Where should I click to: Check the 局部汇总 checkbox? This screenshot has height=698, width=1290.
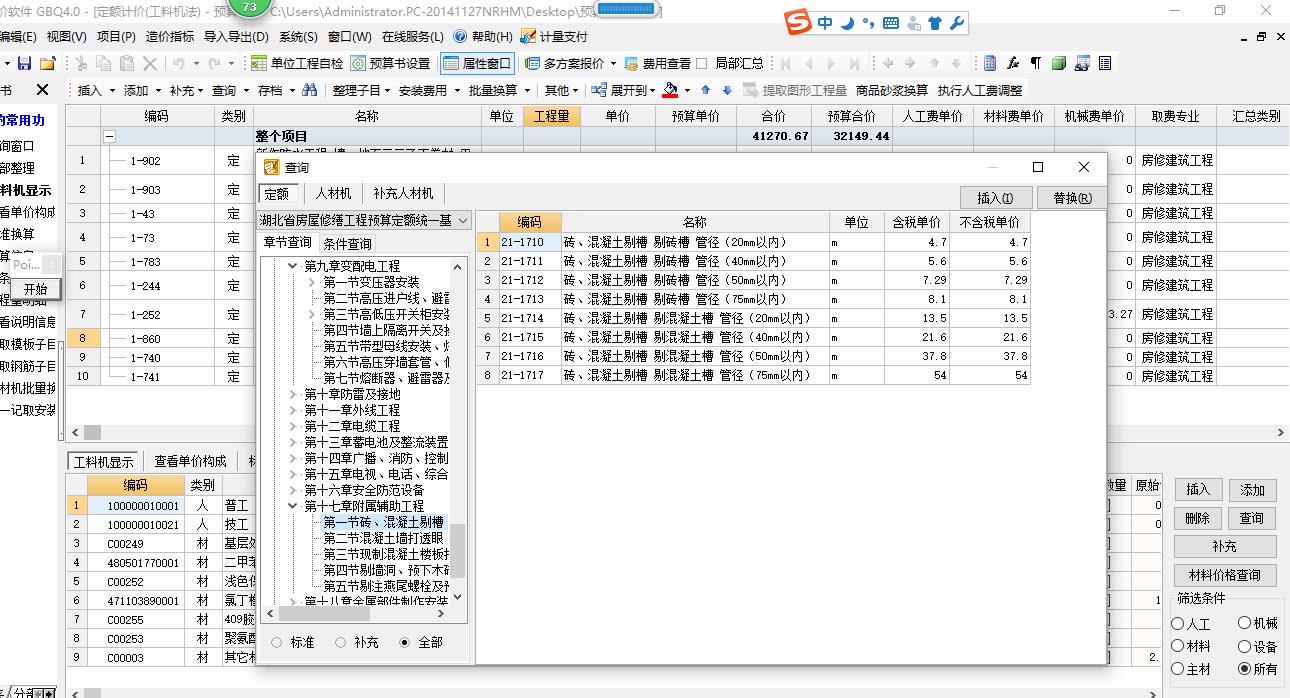pyautogui.click(x=701, y=63)
